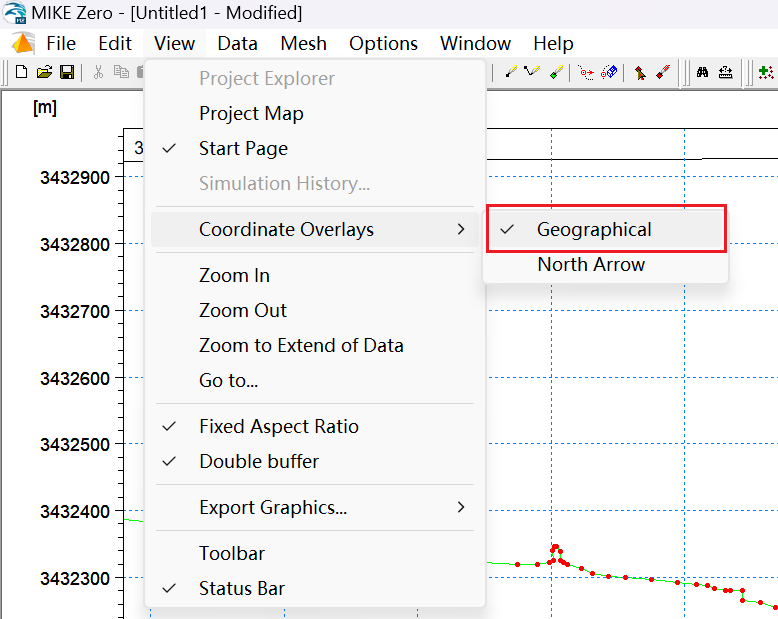778x619 pixels.
Task: Open the Data menu
Action: (237, 44)
